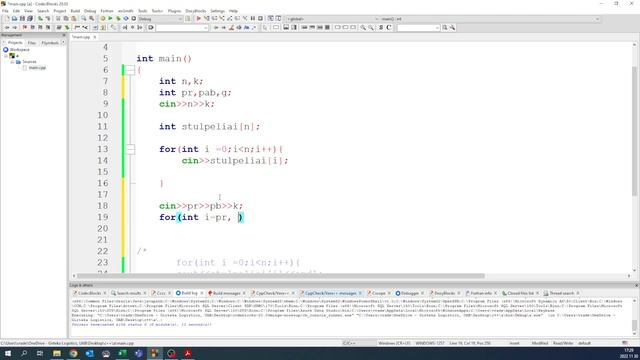Open build target Debug dropdown
Viewport: 640px width, 360px height.
(160, 19)
